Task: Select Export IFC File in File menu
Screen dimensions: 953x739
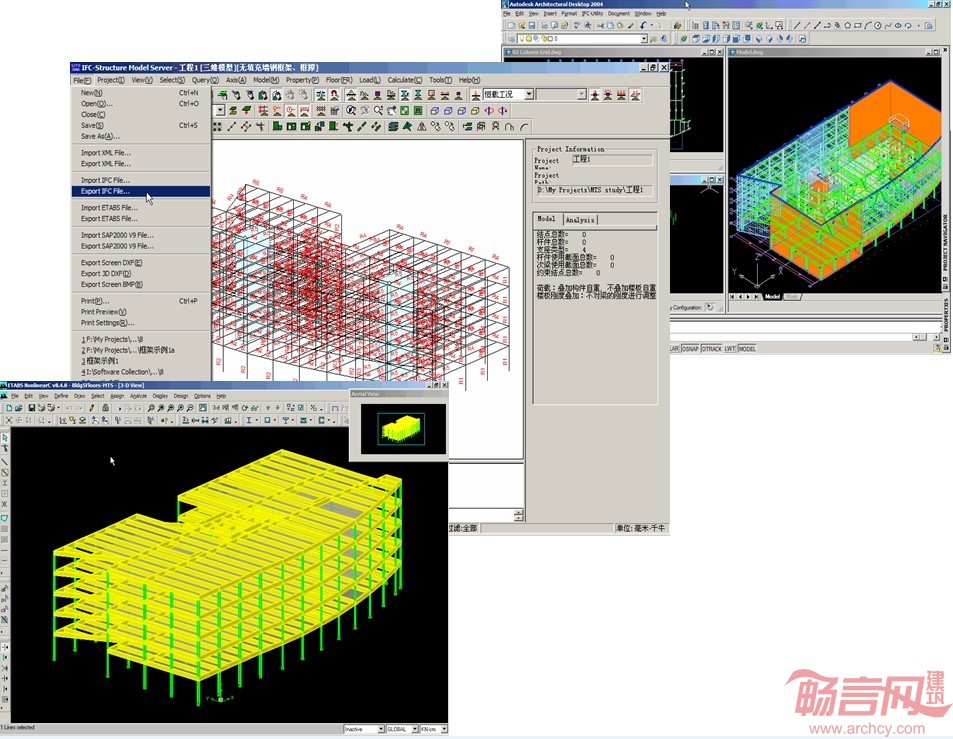Action: coord(141,191)
